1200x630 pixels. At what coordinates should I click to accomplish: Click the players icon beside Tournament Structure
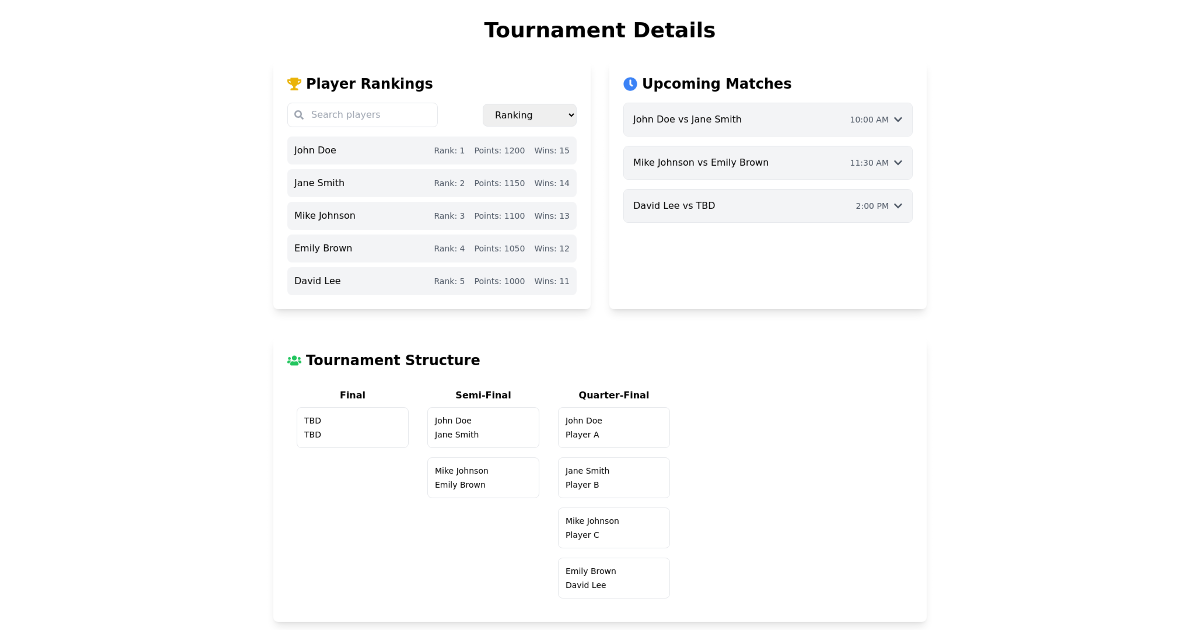pos(293,359)
